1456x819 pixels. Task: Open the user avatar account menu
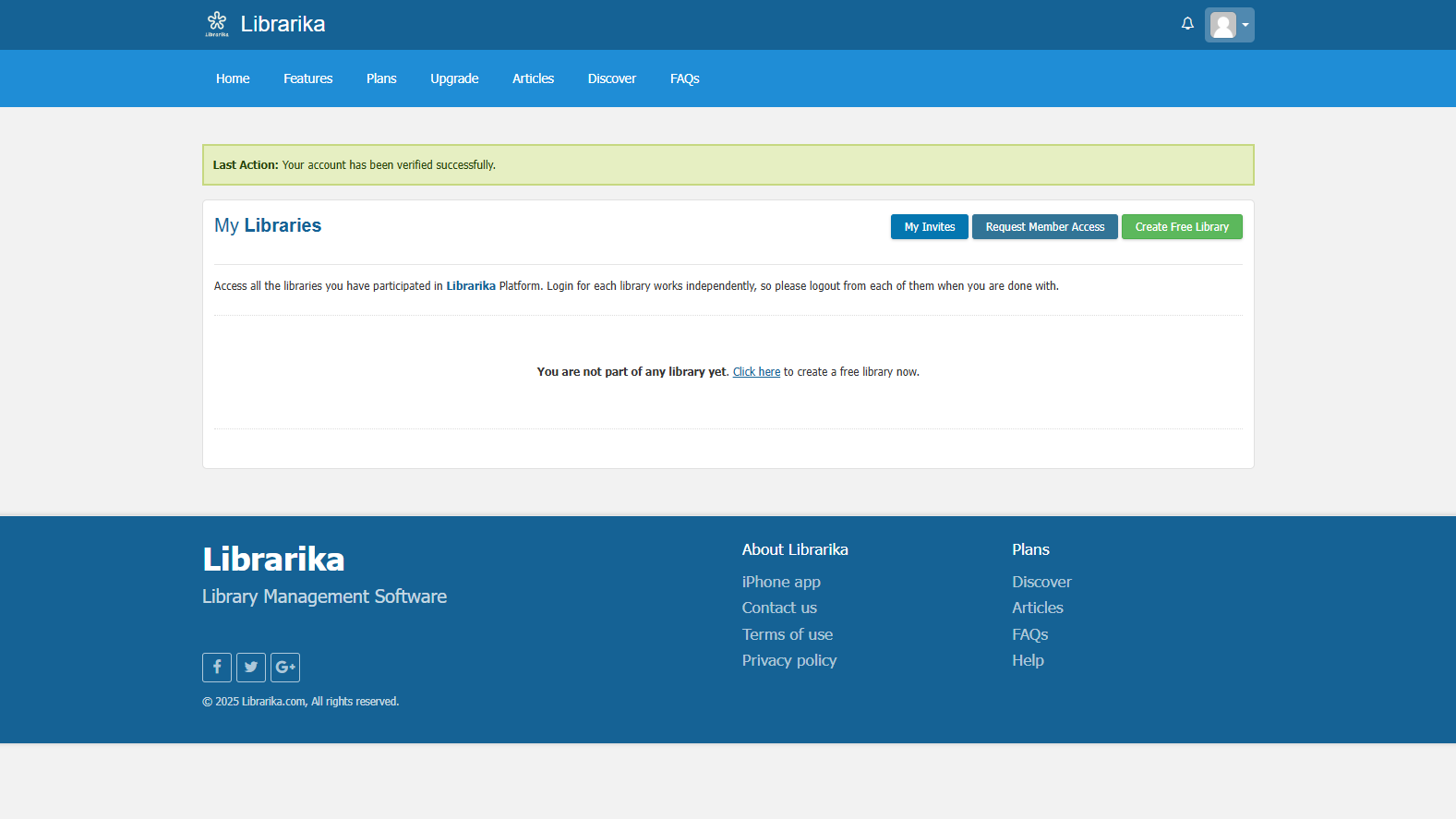point(1229,25)
